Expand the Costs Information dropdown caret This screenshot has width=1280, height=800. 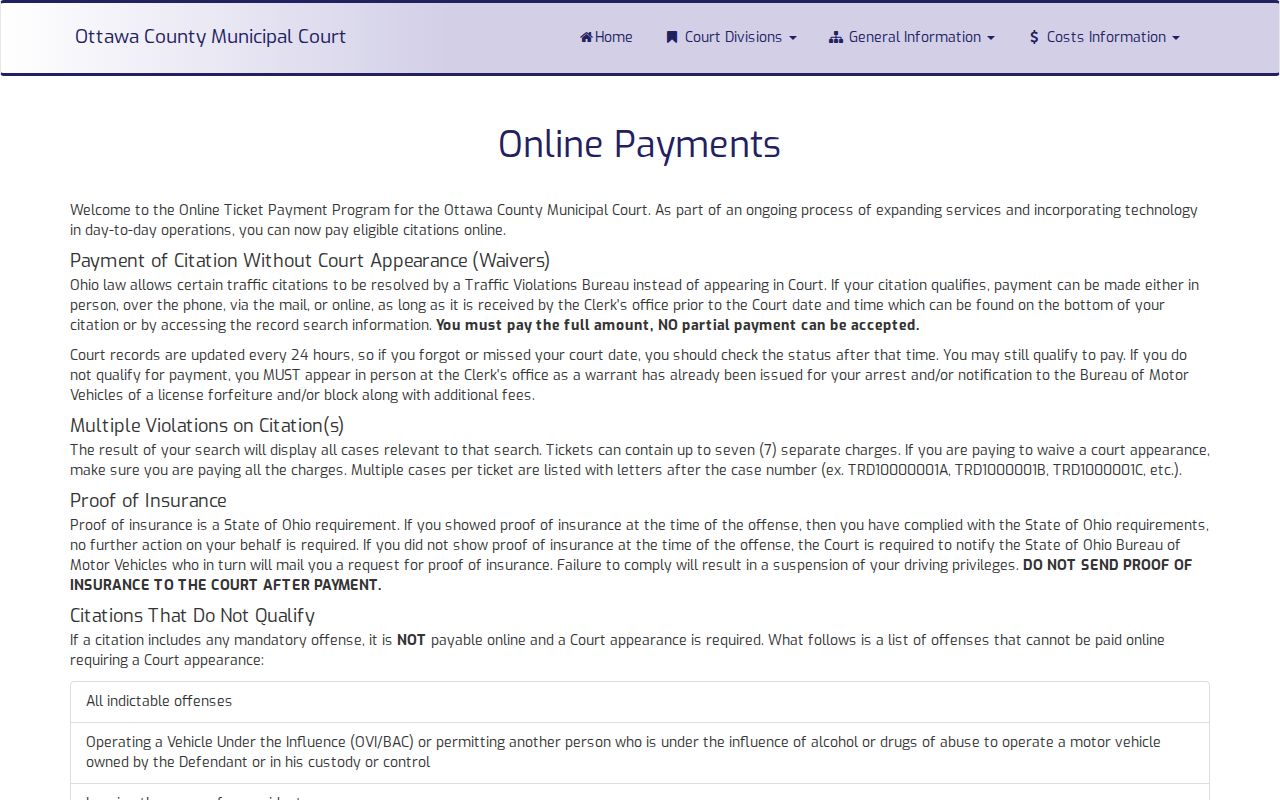pos(1176,38)
